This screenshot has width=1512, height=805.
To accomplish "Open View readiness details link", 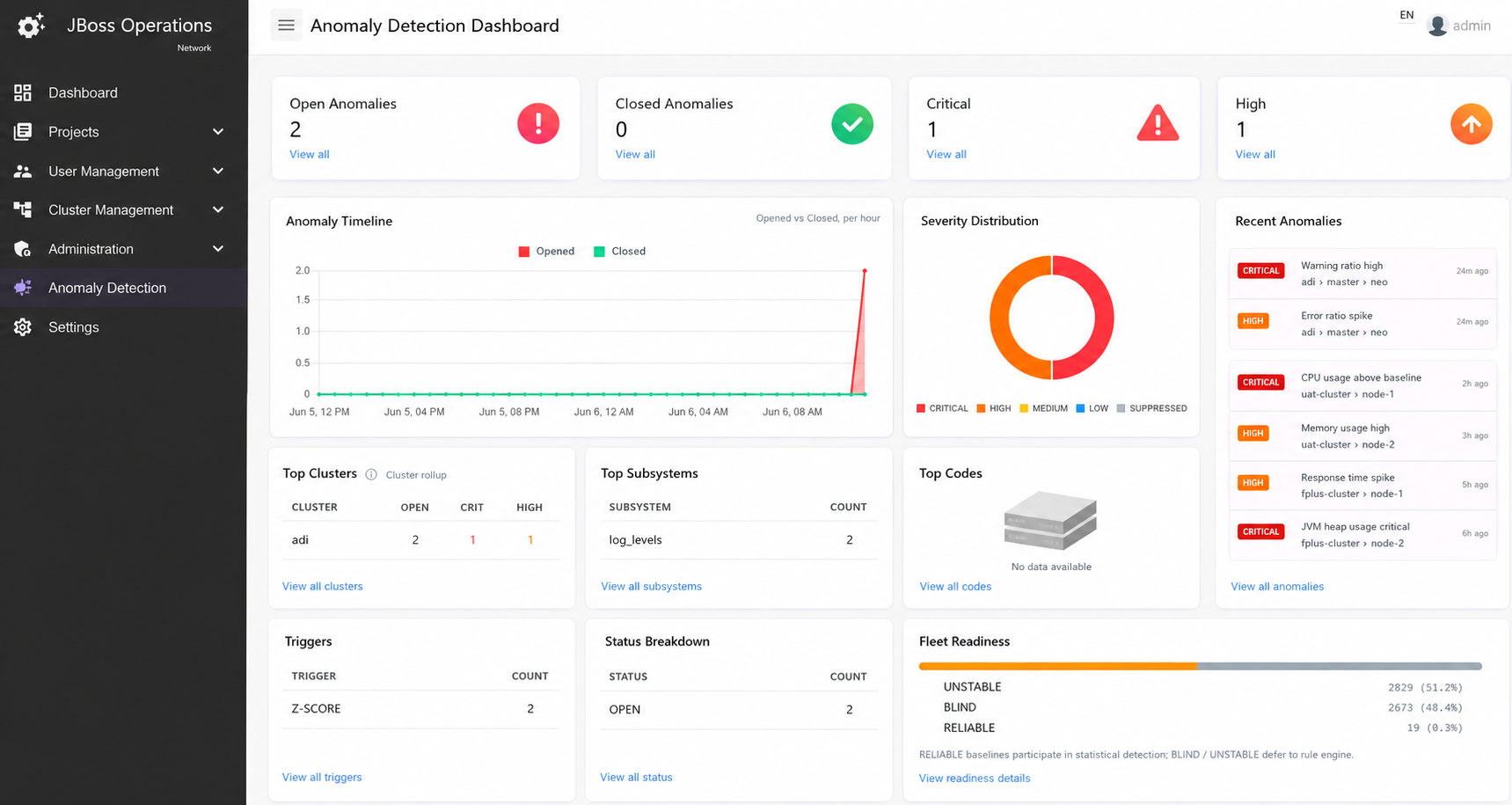I will click(x=975, y=779).
